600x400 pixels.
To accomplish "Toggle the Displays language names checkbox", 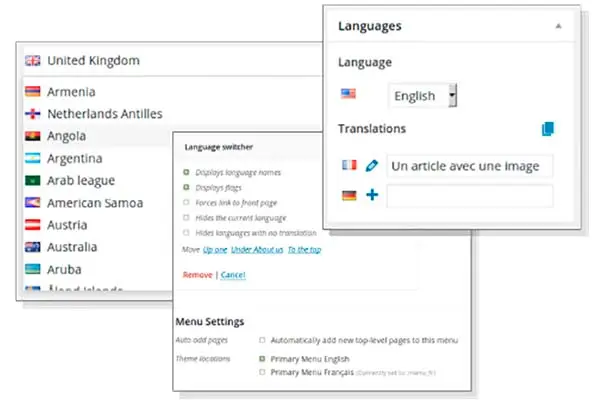I will (x=186, y=172).
